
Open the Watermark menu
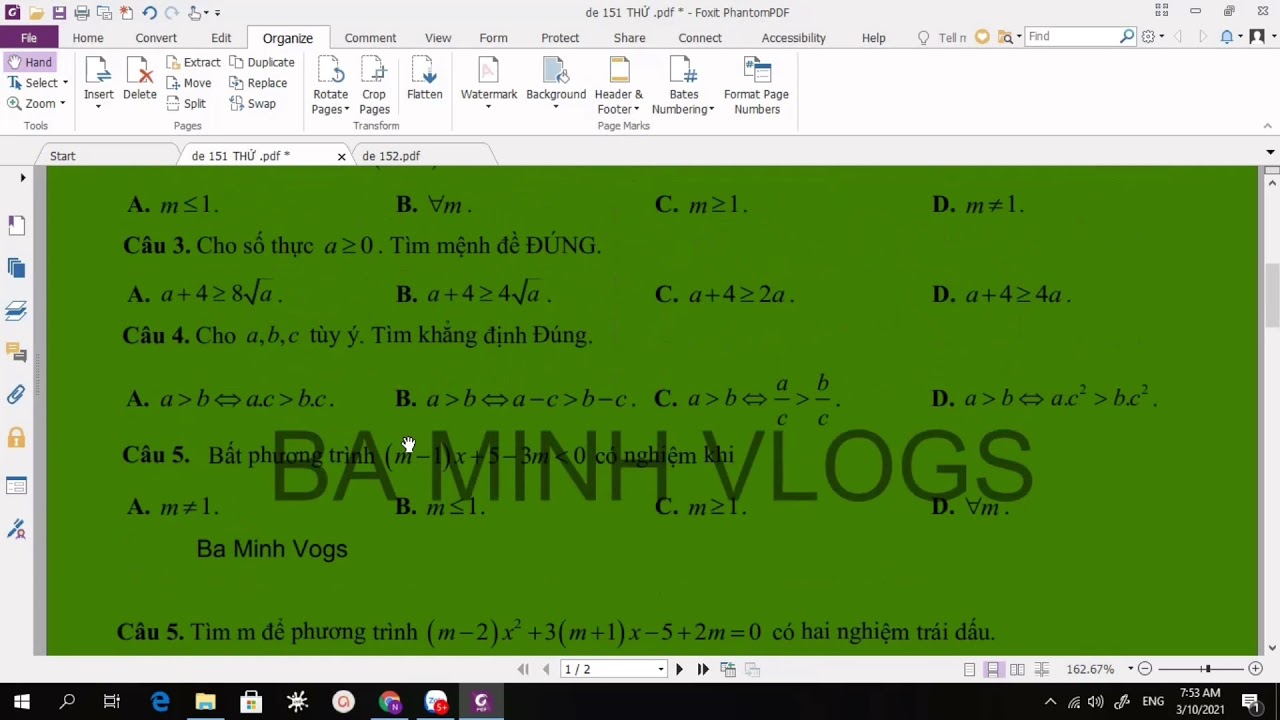tap(488, 83)
